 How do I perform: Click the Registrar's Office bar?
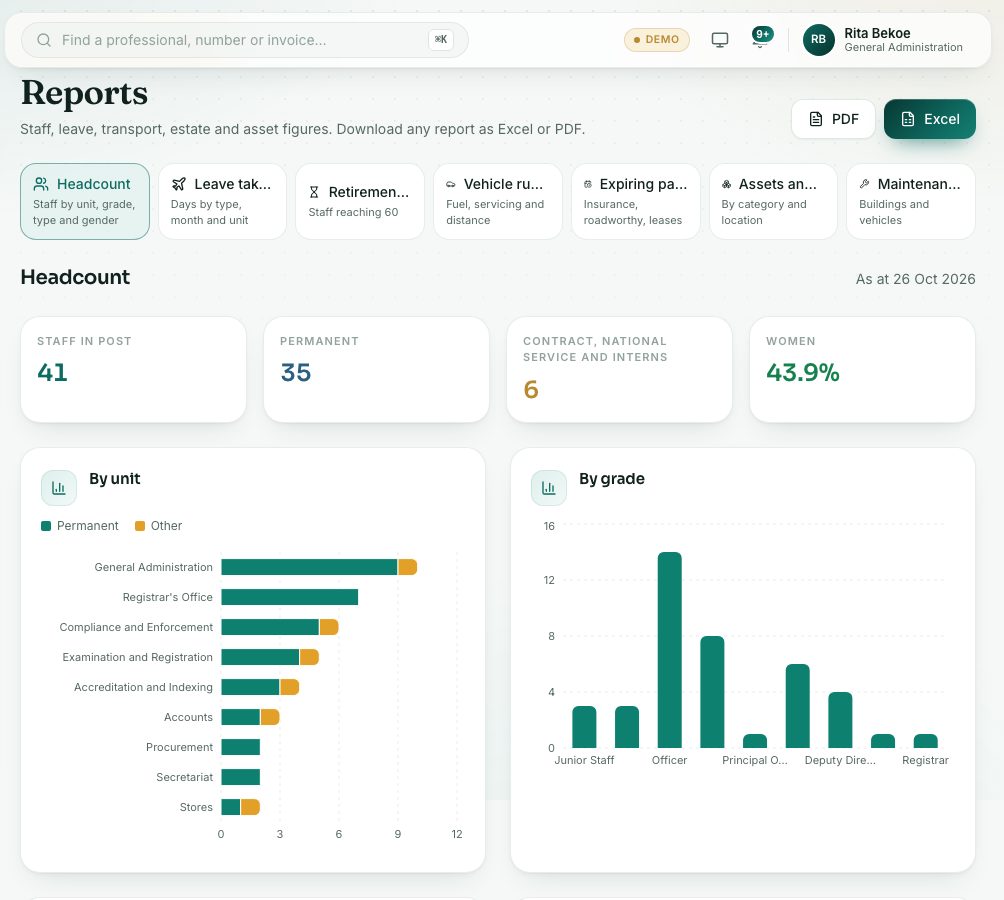pyautogui.click(x=289, y=597)
